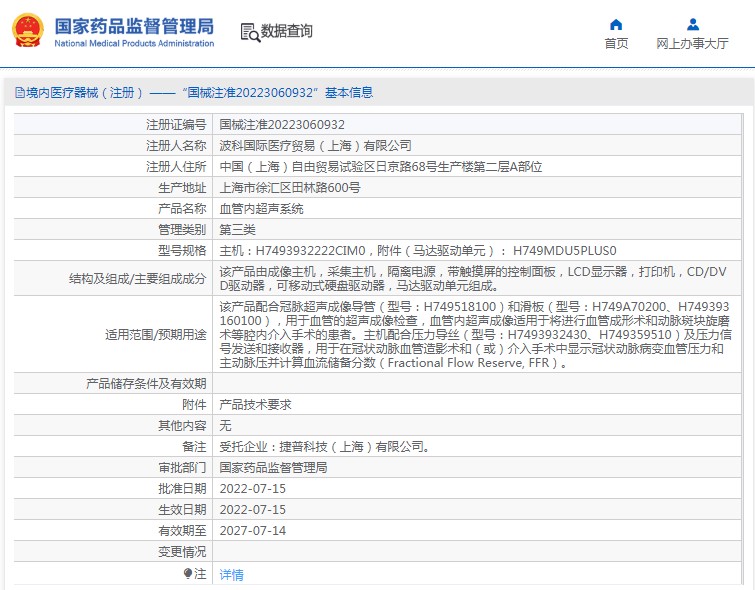
Task: Select the 型号规格 value H7493932222CIM0
Action: pyautogui.click(x=418, y=250)
